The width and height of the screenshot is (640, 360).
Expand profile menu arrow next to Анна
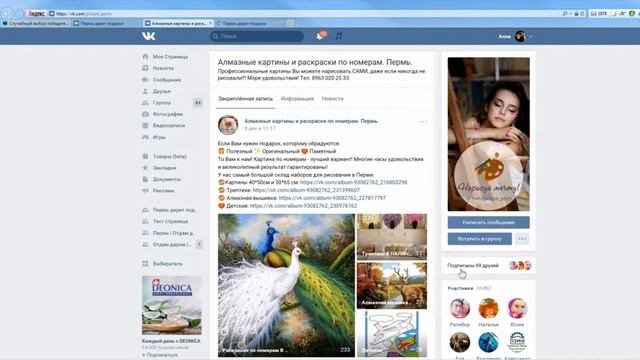(530, 36)
